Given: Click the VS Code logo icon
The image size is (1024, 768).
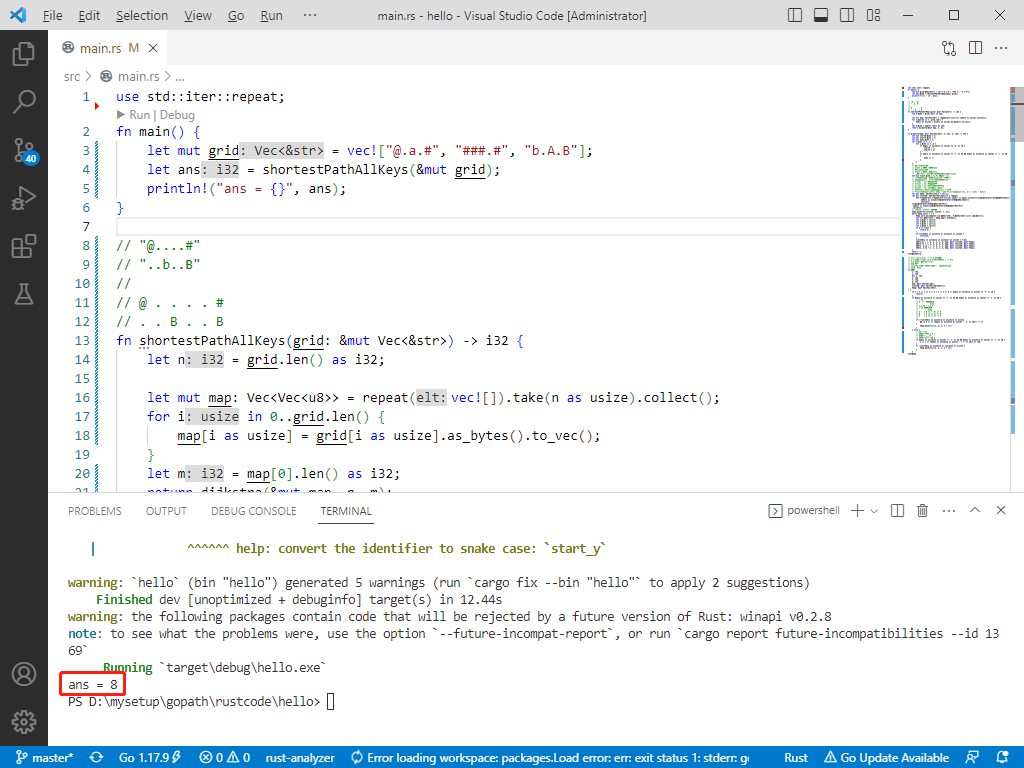Looking at the screenshot, I should [18, 15].
